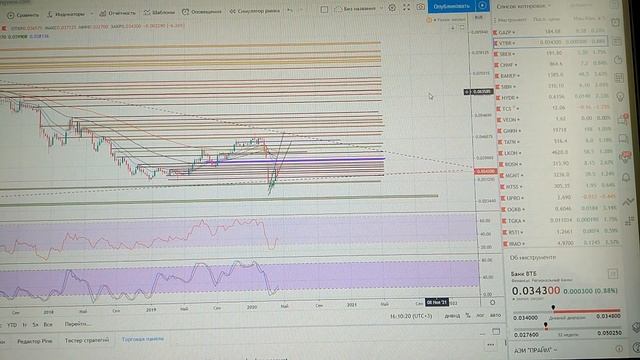Toggle percent scale on price axis

(x=468, y=316)
